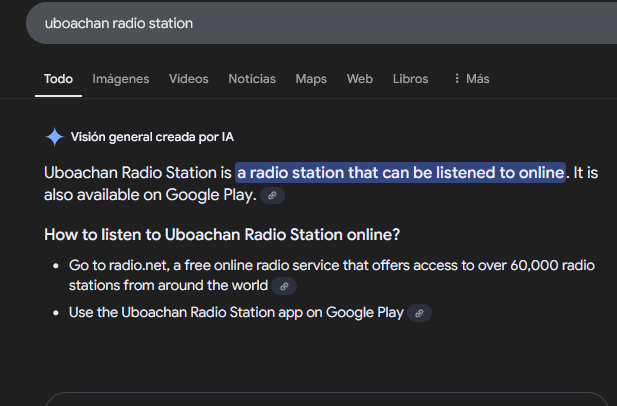The image size is (617, 406).
Task: Expand the Más dropdown menu
Action: tap(471, 79)
